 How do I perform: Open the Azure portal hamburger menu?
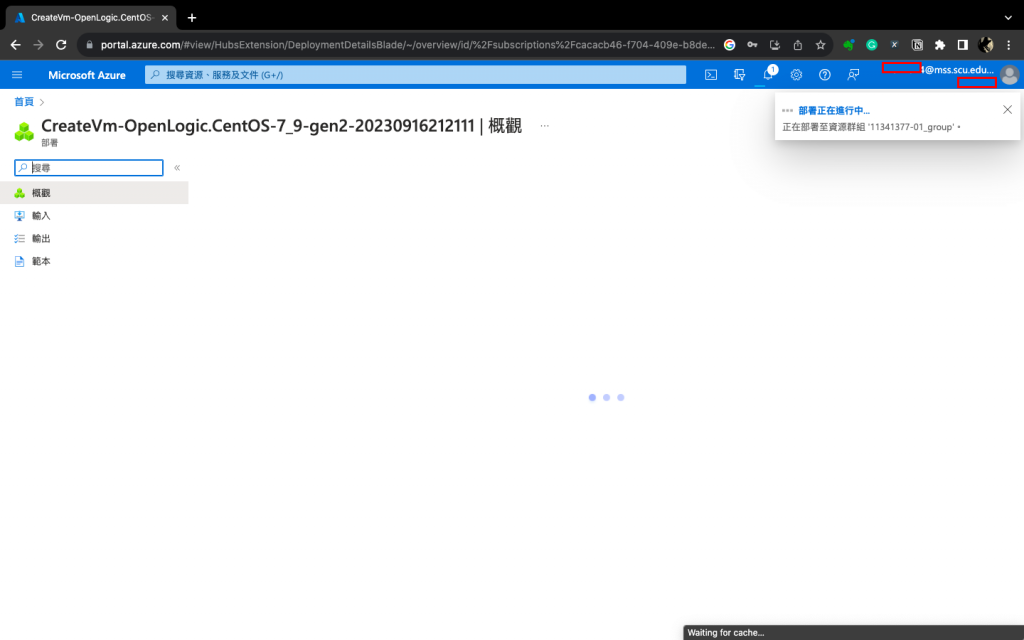(x=17, y=75)
